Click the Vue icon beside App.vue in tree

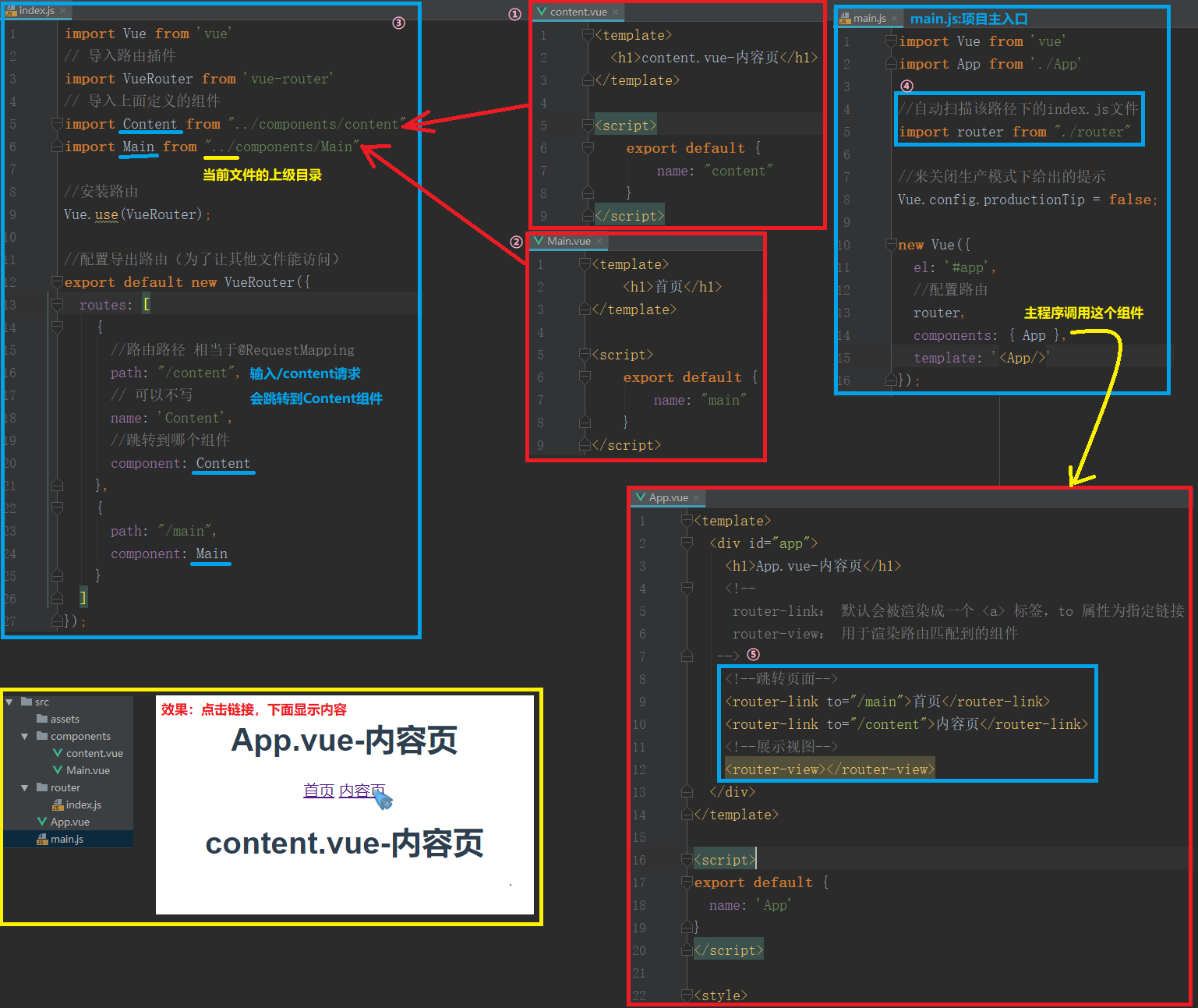coord(42,822)
